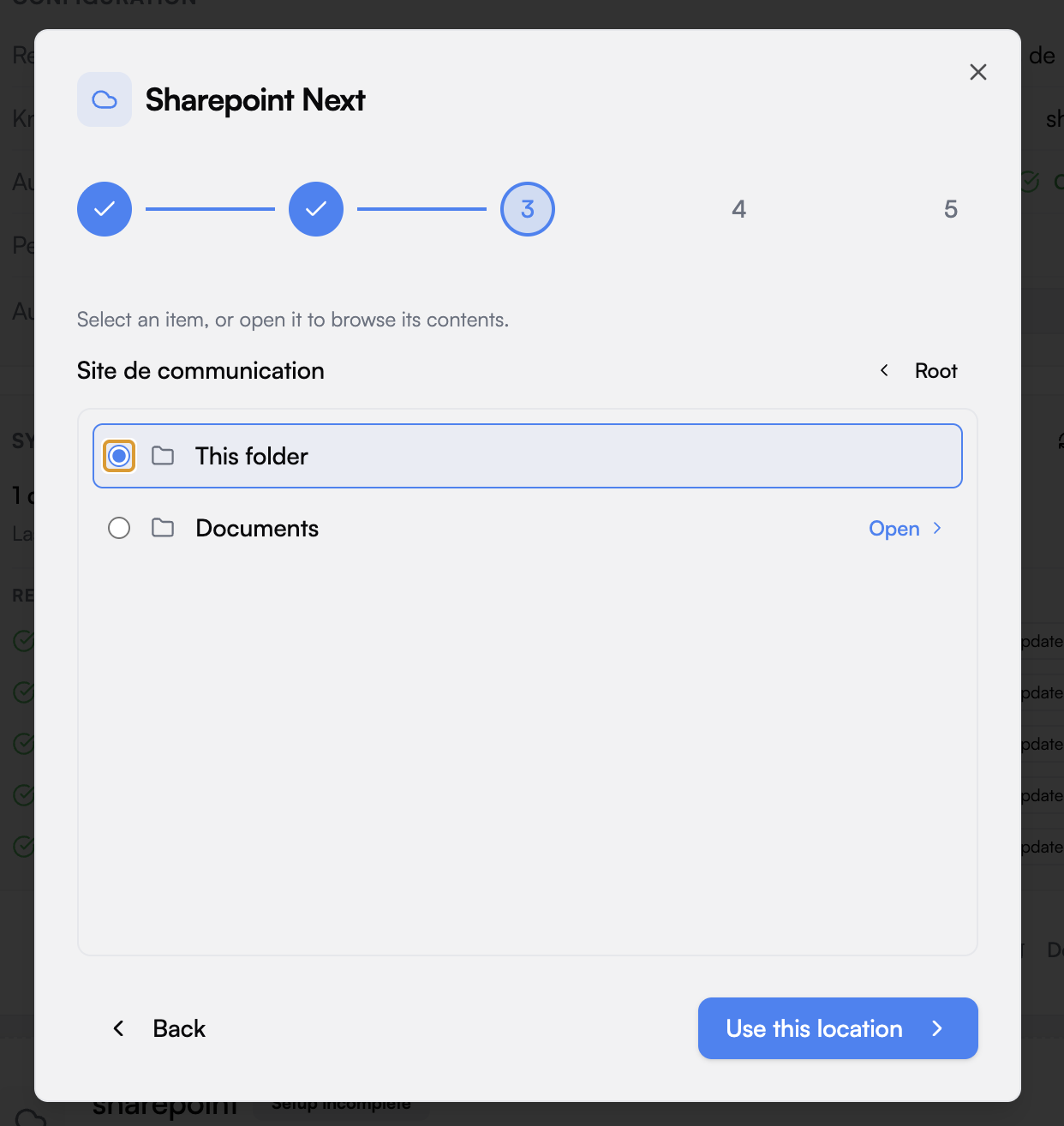Click the Documents row label
Screen dimensions: 1064x1126
pos(257,528)
